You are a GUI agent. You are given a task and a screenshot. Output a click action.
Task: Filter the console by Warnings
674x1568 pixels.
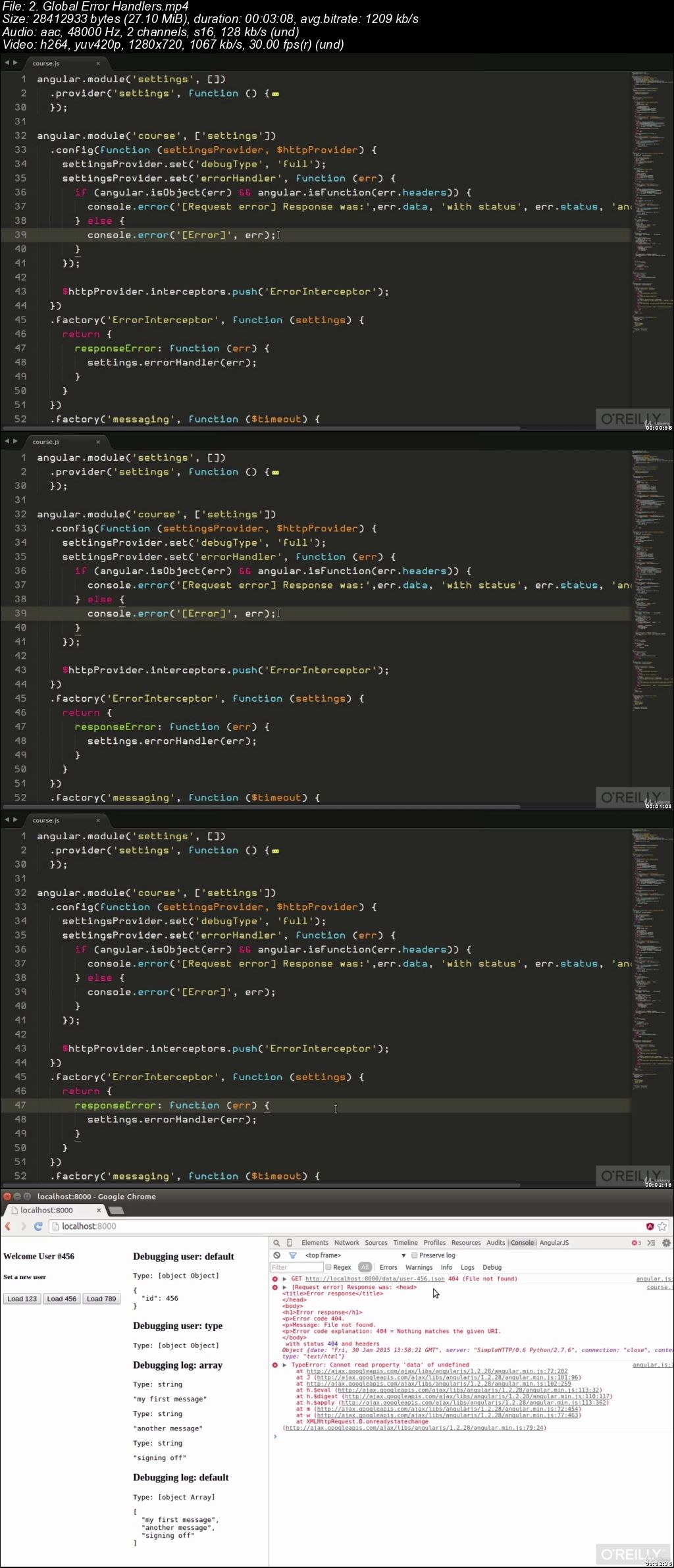(x=419, y=1267)
